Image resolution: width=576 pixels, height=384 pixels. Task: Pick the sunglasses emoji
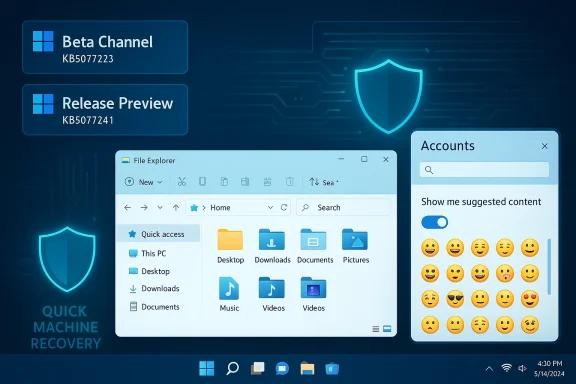[x=455, y=299]
